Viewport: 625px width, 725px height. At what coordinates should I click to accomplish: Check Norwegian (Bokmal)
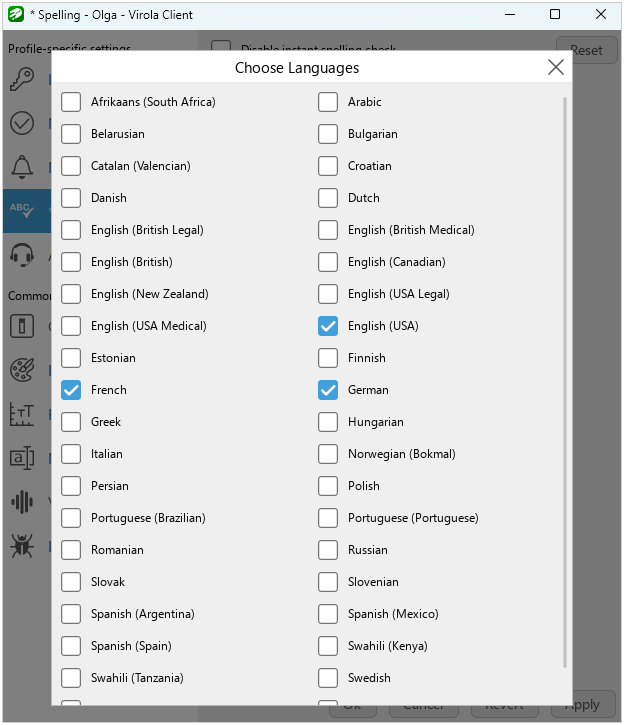click(x=328, y=454)
